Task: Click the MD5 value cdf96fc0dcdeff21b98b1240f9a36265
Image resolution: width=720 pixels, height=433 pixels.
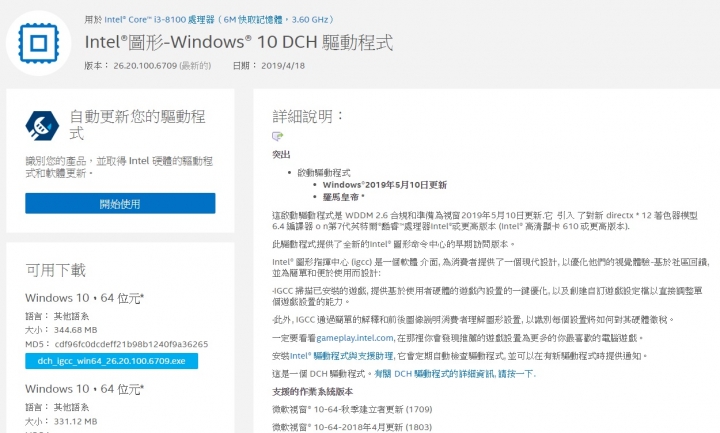Action: [131, 344]
